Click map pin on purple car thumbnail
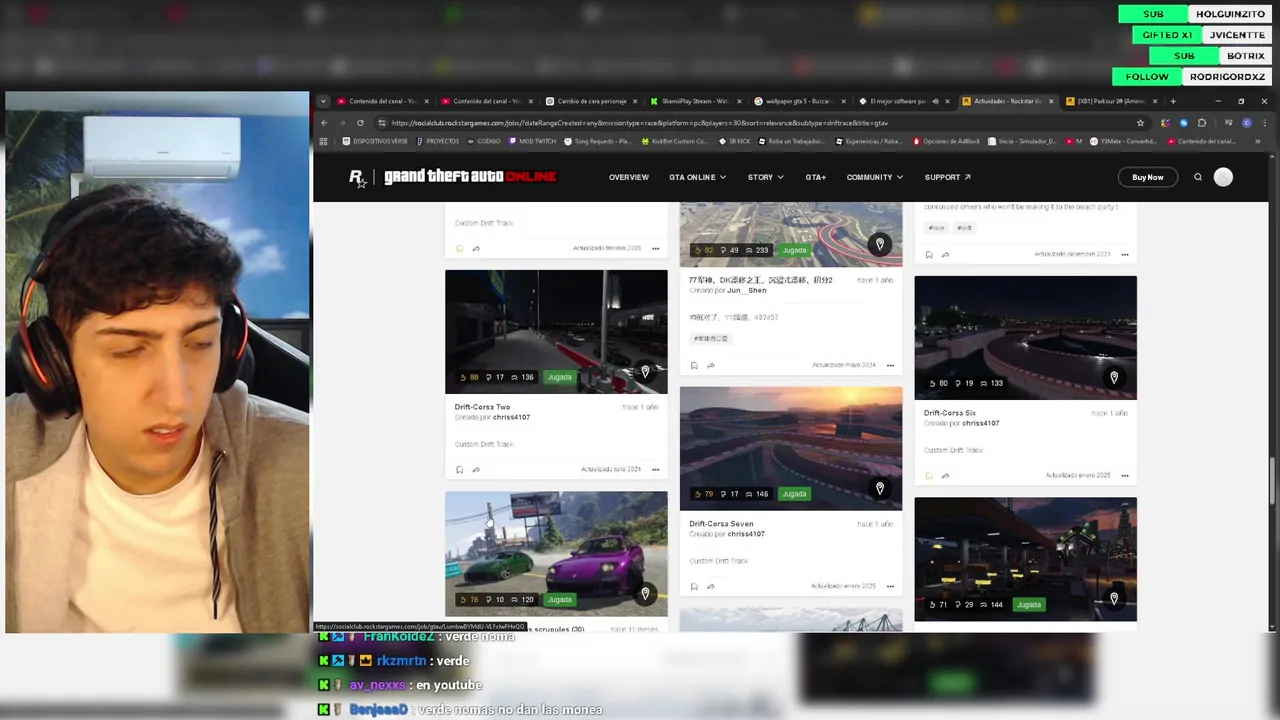 pos(645,594)
